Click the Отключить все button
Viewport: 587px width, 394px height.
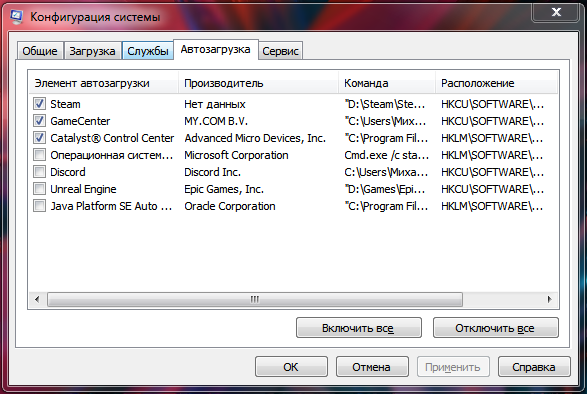click(496, 328)
